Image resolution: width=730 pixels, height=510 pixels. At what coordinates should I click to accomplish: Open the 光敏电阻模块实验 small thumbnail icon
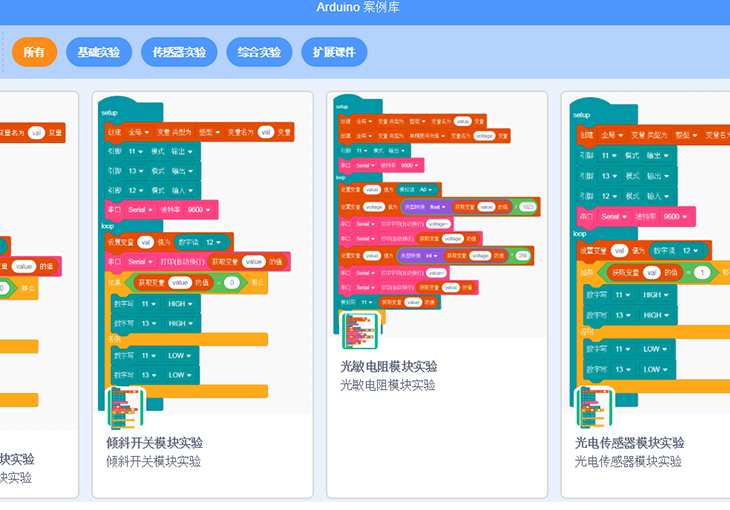click(x=360, y=331)
